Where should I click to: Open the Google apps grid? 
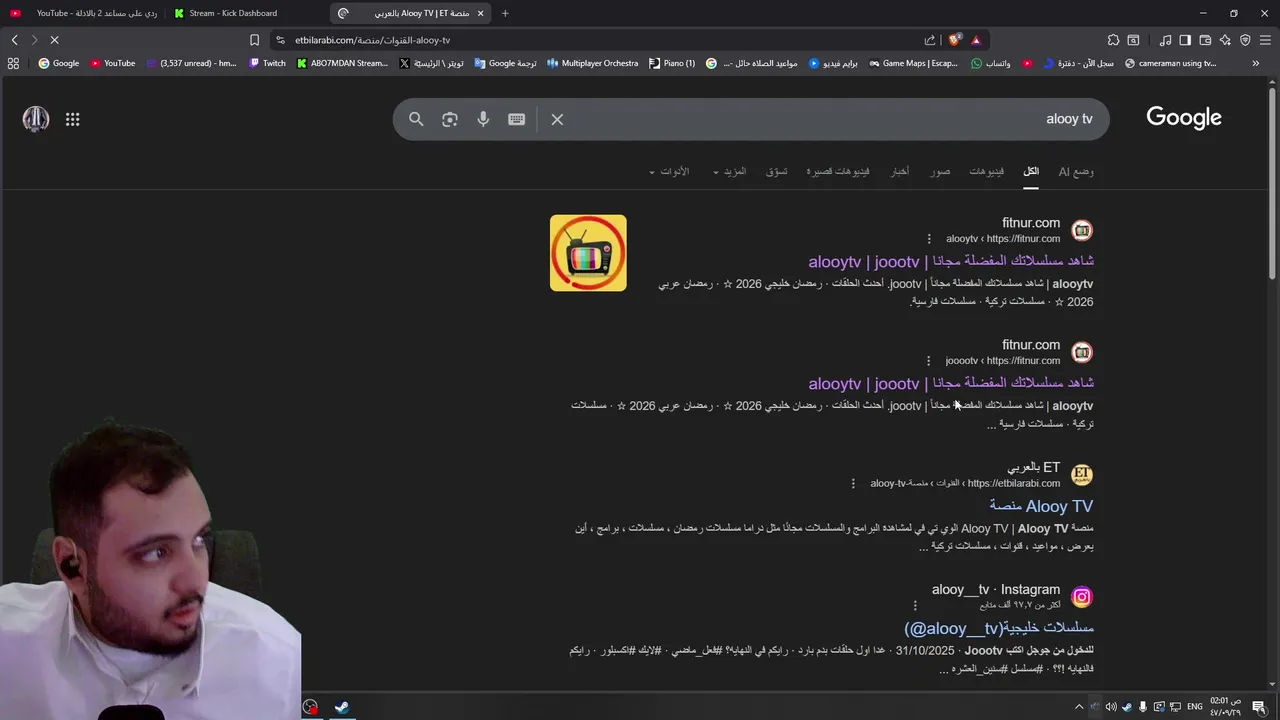click(x=72, y=119)
